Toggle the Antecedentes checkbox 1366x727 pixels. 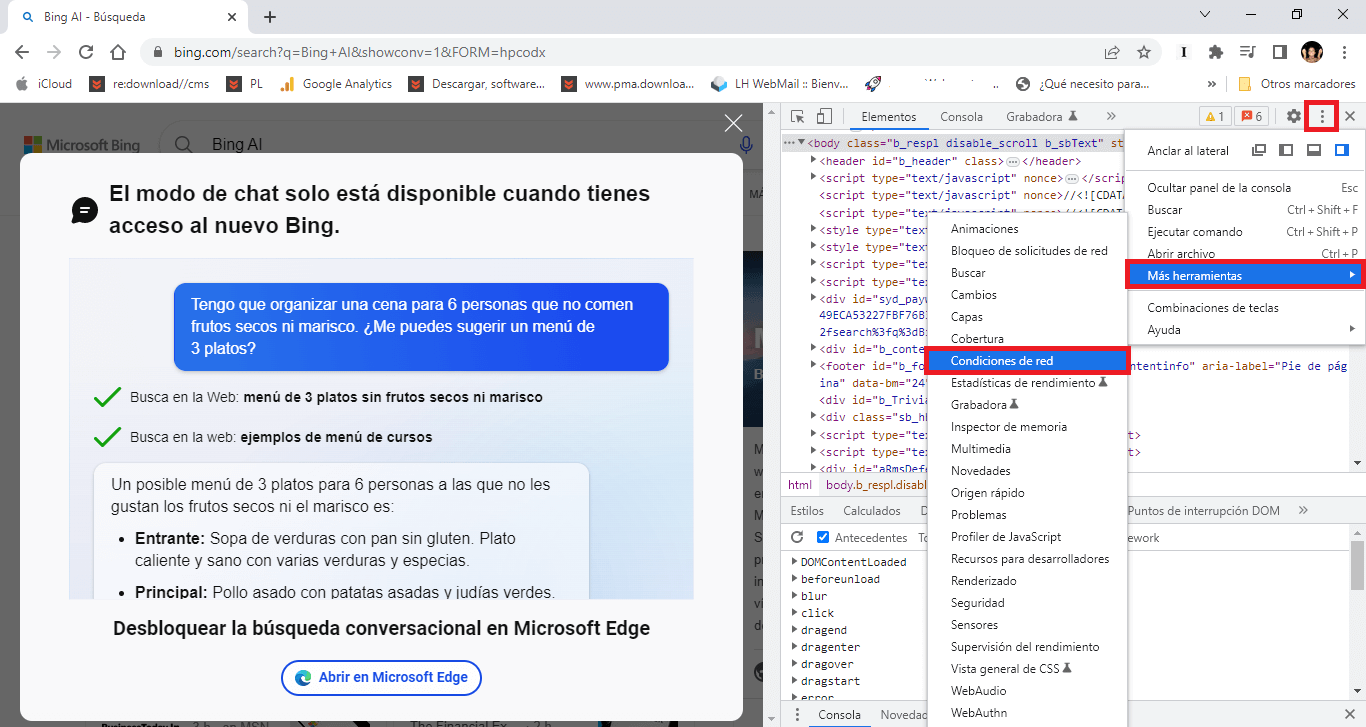coord(823,538)
